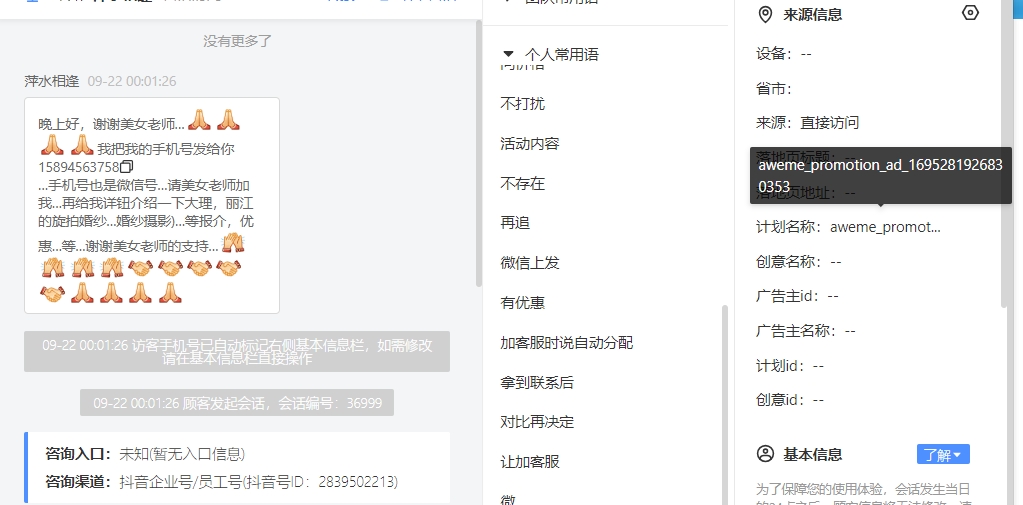Click the 创意名称 field row
Screen dimensions: 1023x505
pos(799,262)
